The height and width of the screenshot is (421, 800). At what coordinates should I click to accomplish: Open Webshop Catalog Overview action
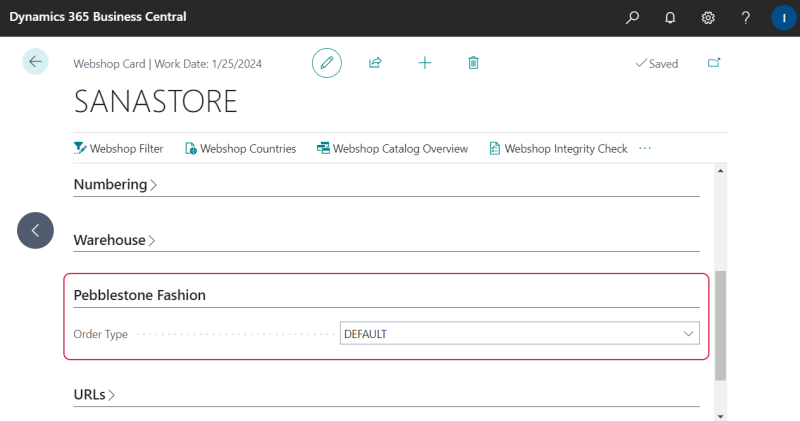click(392, 148)
